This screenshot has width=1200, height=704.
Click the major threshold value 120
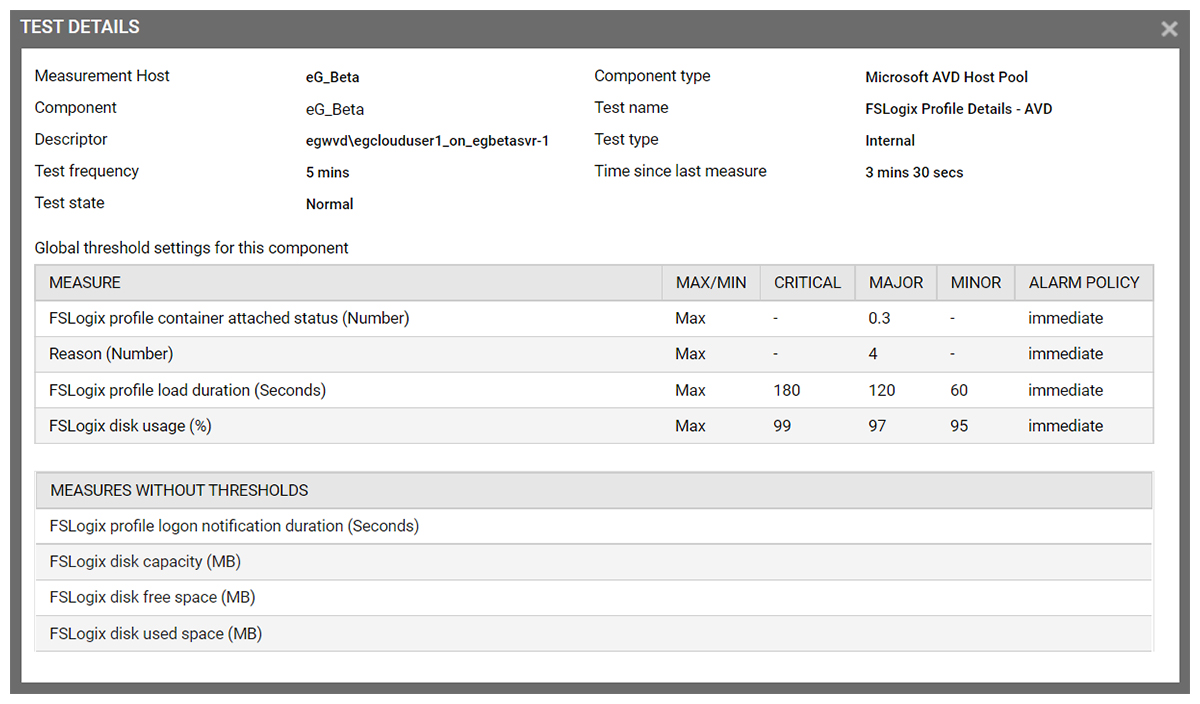tap(882, 390)
